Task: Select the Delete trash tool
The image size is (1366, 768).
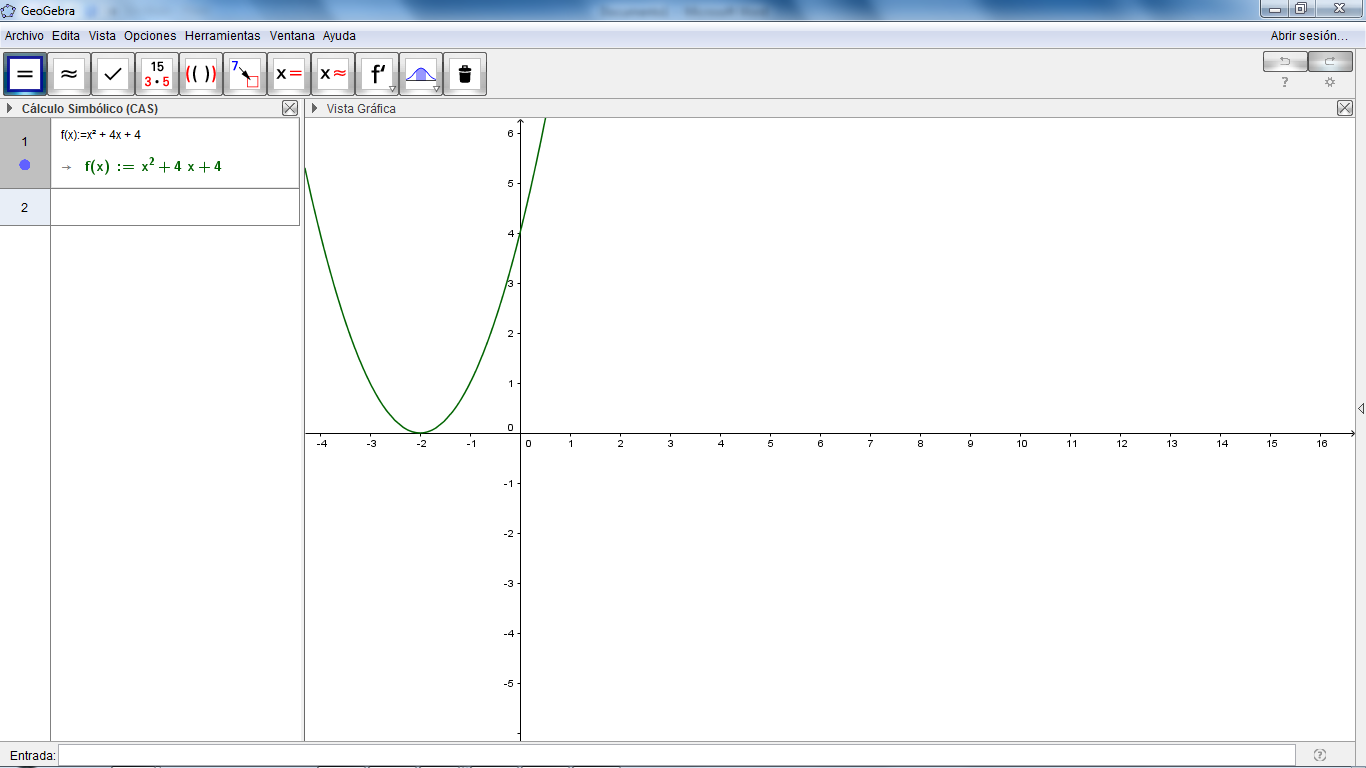Action: (465, 73)
